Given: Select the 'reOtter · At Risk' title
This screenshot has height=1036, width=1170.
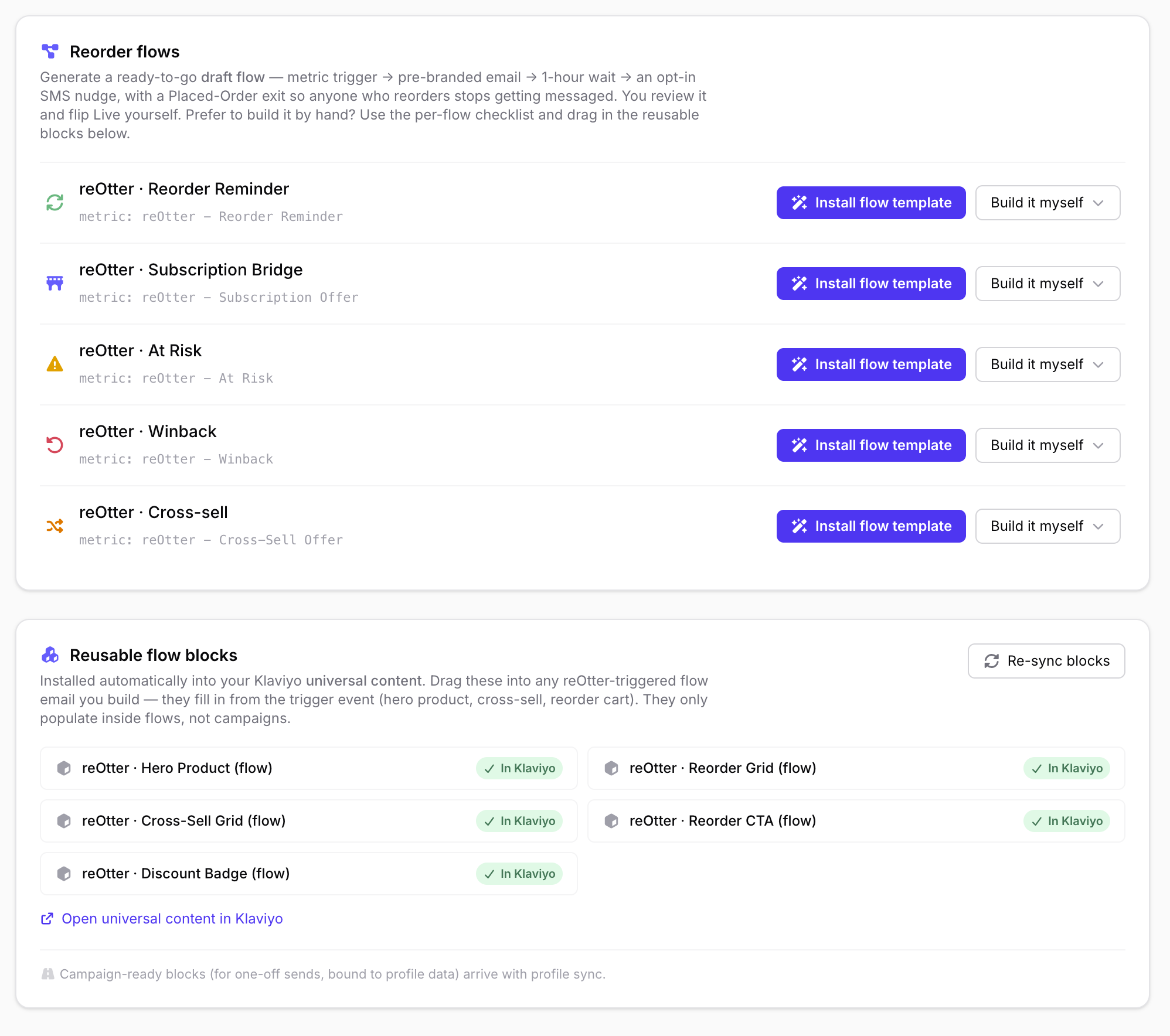Looking at the screenshot, I should pyautogui.click(x=141, y=350).
